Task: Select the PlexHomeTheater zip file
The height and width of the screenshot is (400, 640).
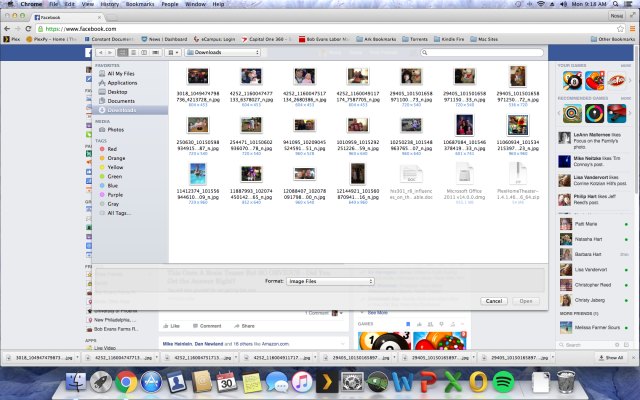Action: point(518,174)
